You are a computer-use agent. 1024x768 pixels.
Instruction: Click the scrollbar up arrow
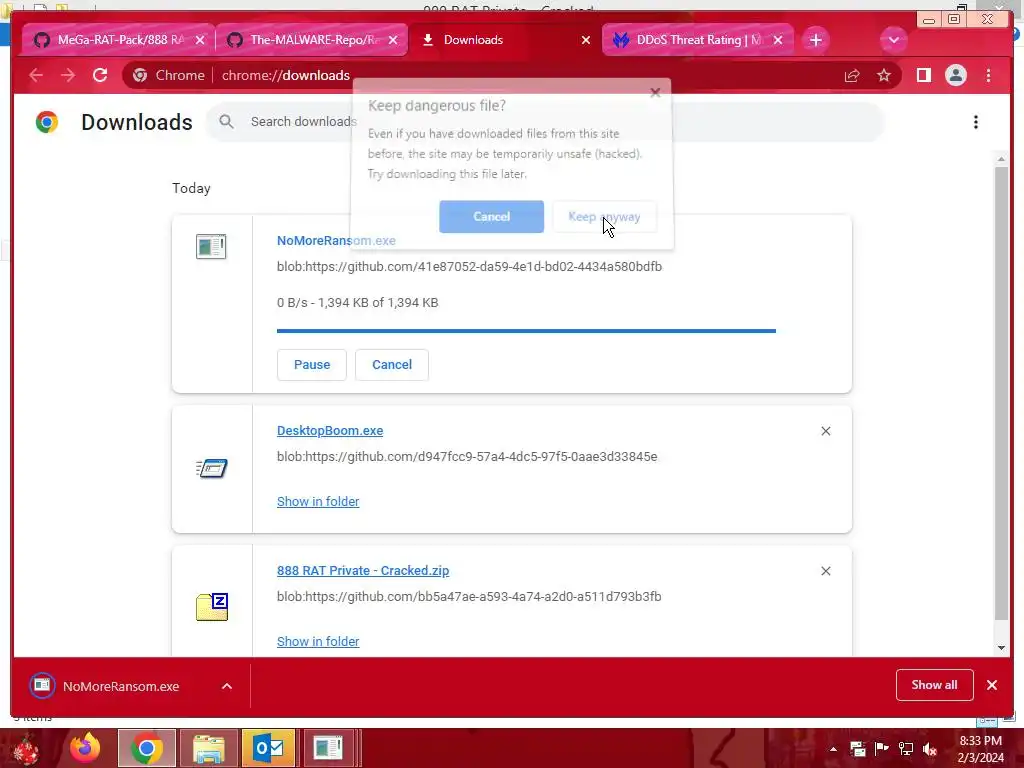(1001, 159)
